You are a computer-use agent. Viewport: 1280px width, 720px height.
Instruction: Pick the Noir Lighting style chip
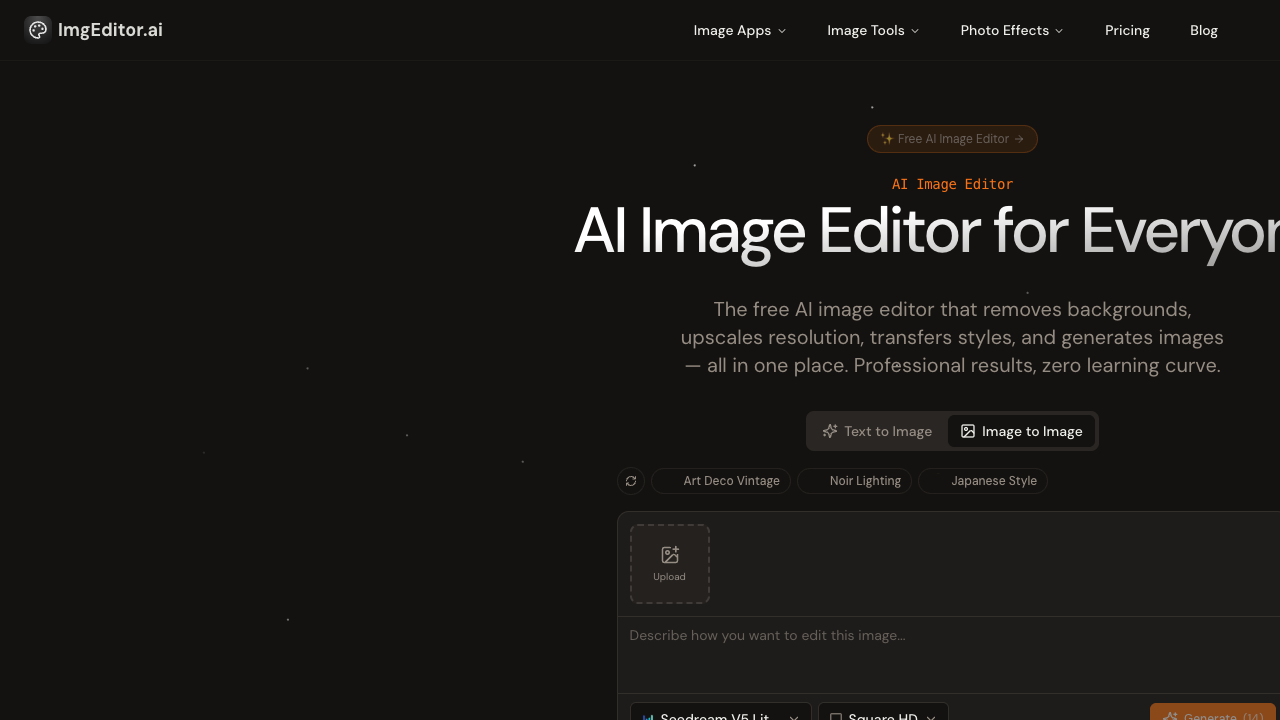(855, 481)
